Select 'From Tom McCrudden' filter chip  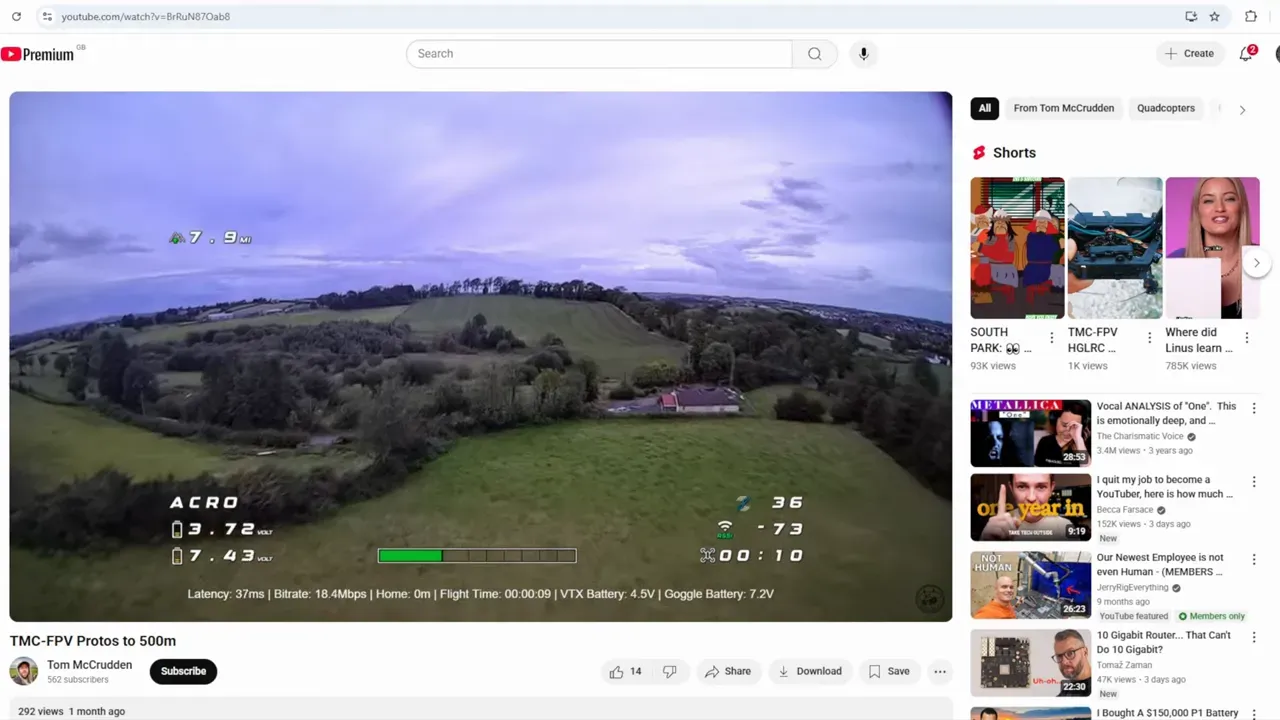tap(1063, 108)
